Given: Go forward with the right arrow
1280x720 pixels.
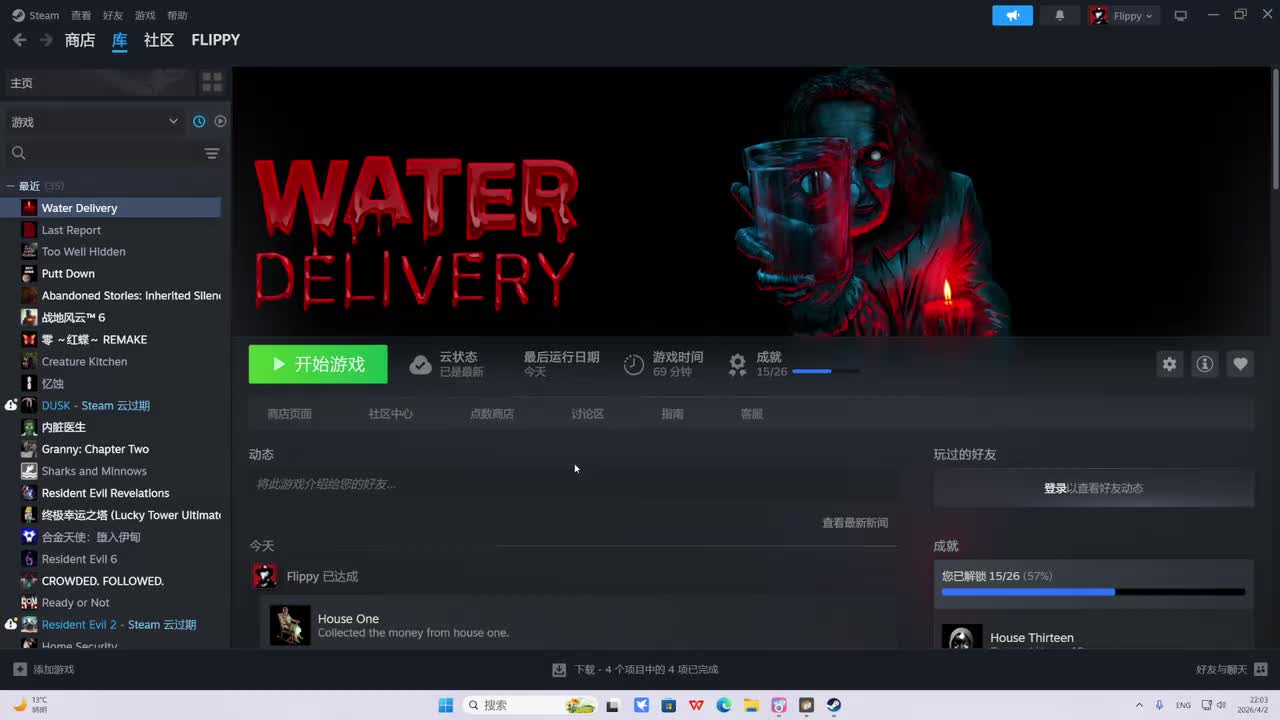Looking at the screenshot, I should click(x=46, y=40).
